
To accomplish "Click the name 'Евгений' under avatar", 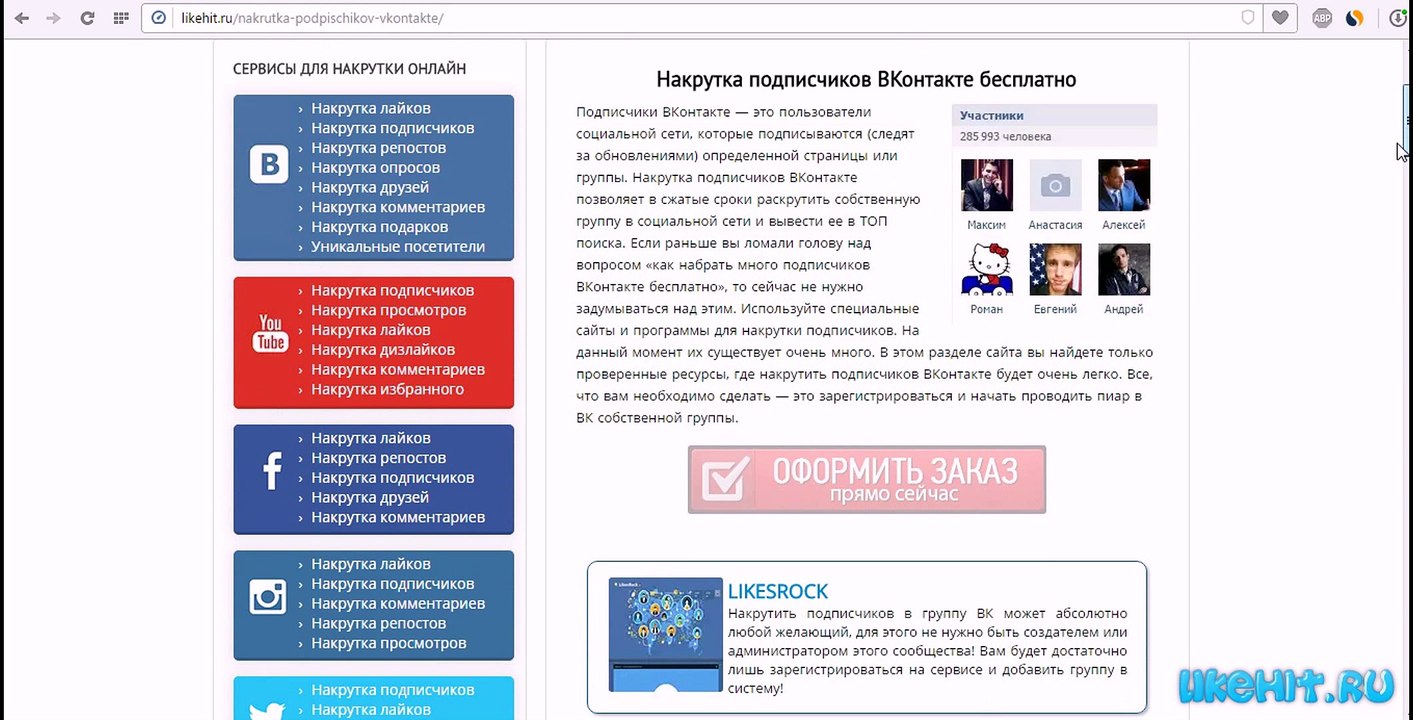I will coord(1055,309).
